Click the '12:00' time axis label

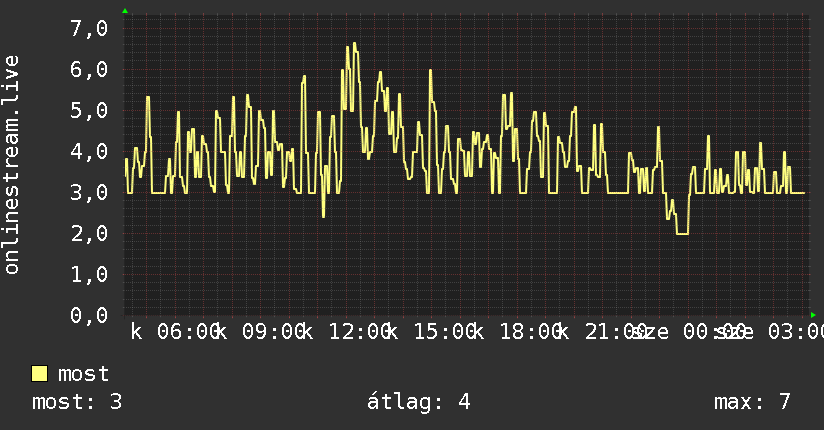[x=359, y=332]
